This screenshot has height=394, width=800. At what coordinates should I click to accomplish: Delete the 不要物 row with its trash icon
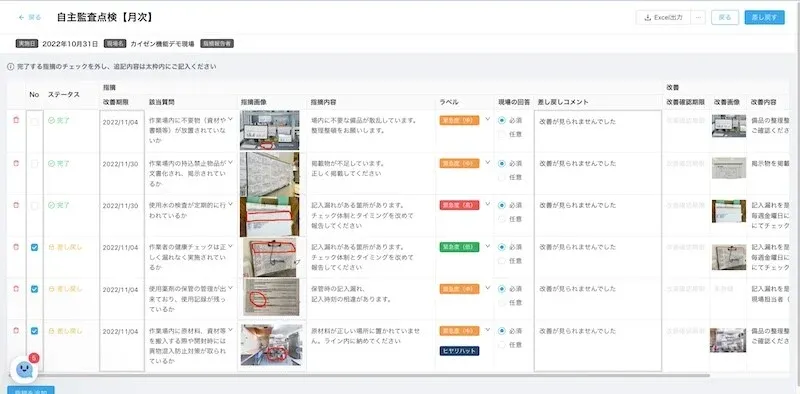click(x=16, y=120)
